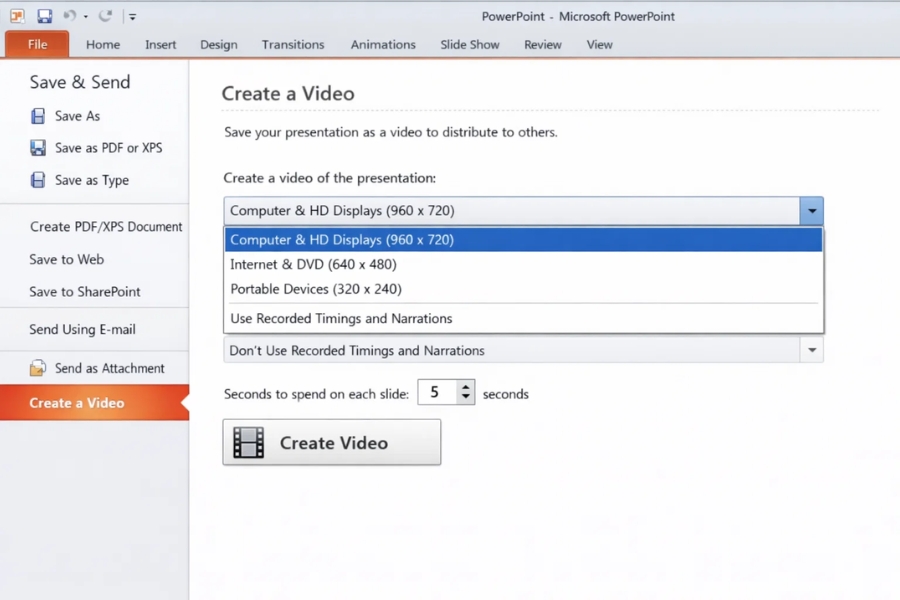Click the Redo icon
The height and width of the screenshot is (600, 900).
(104, 16)
